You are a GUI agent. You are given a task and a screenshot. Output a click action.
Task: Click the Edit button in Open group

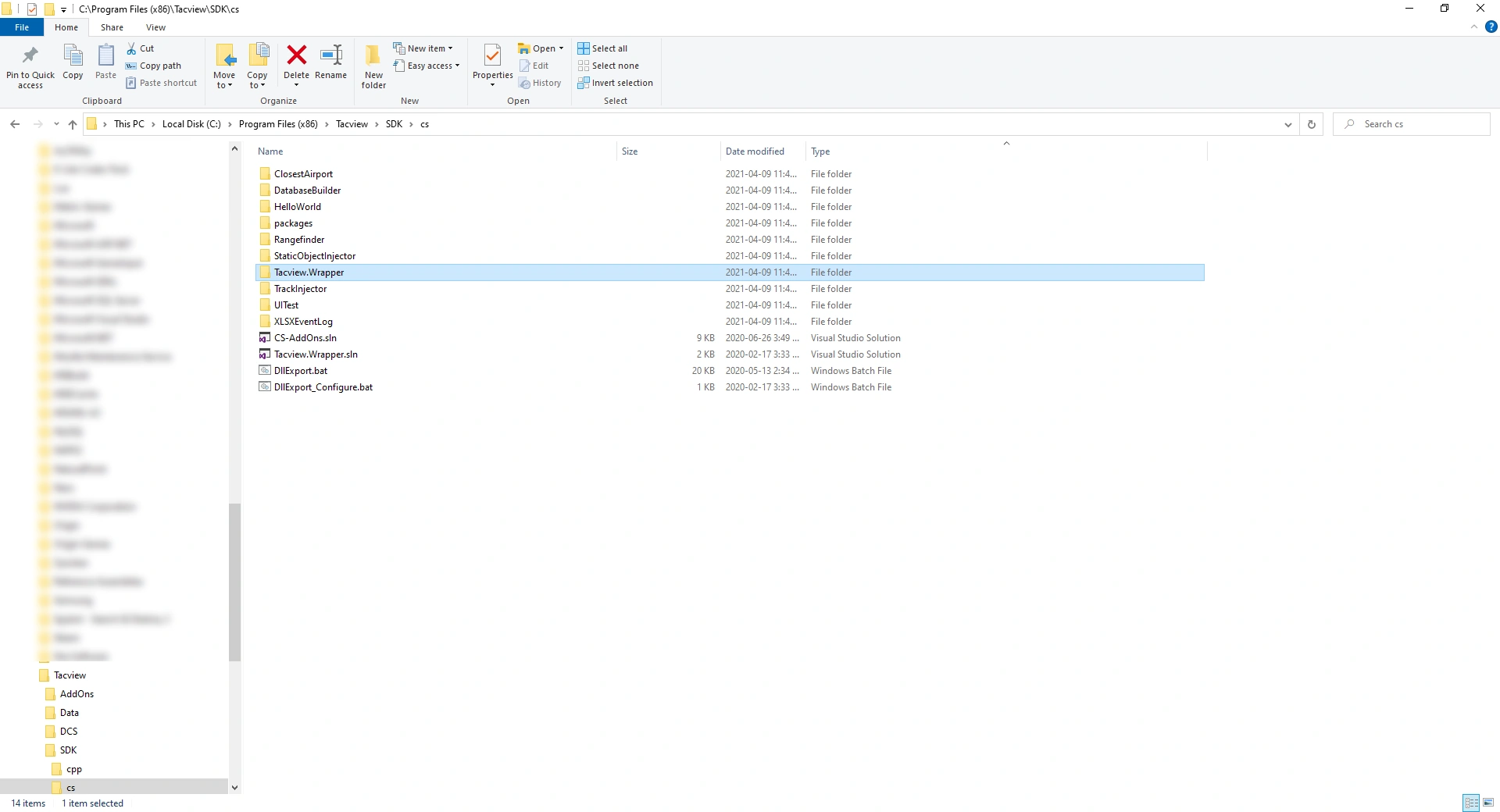534,66
